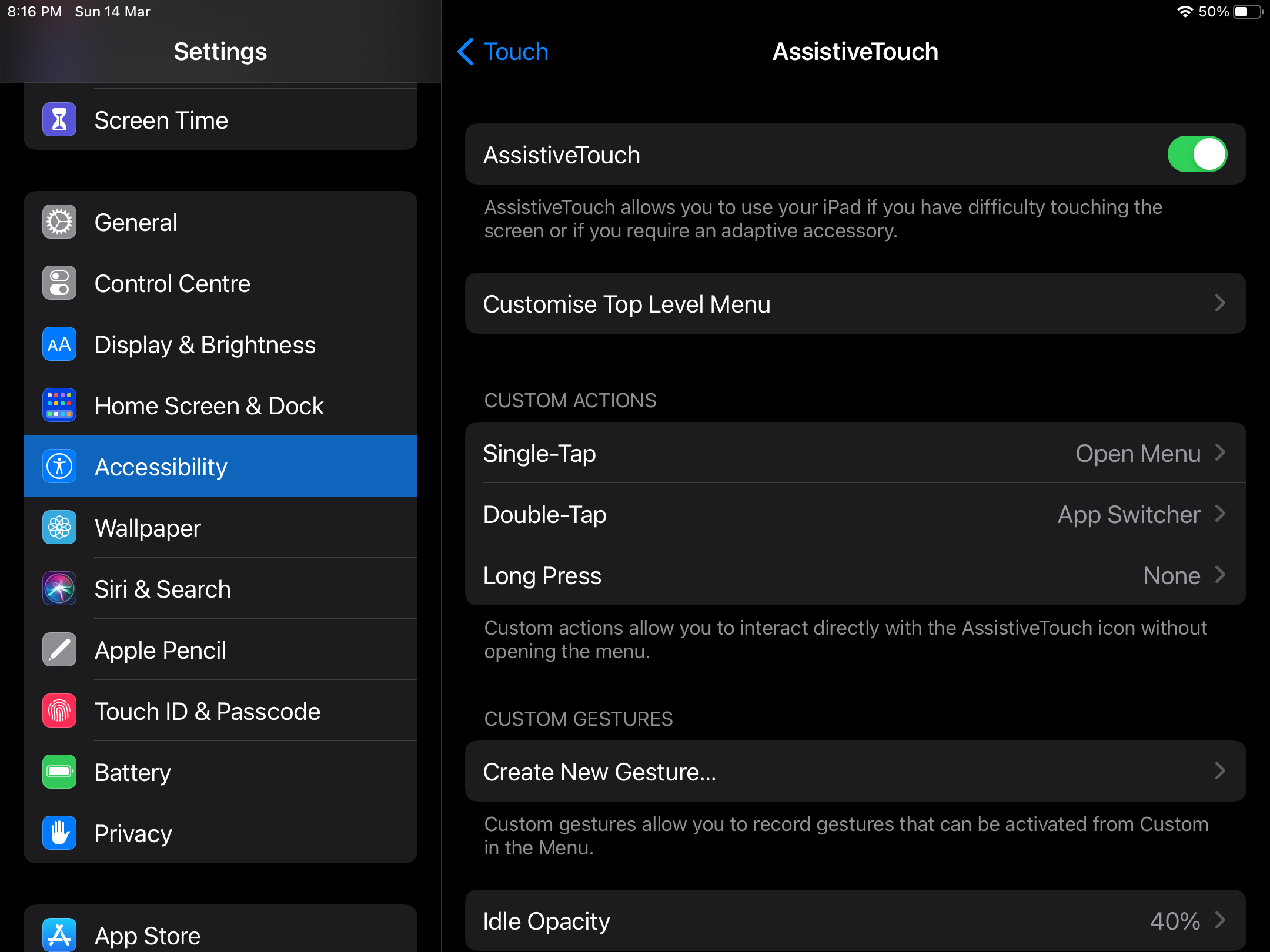Expand the Customise Top Level Menu chevron
This screenshot has width=1270, height=952.
1220,304
